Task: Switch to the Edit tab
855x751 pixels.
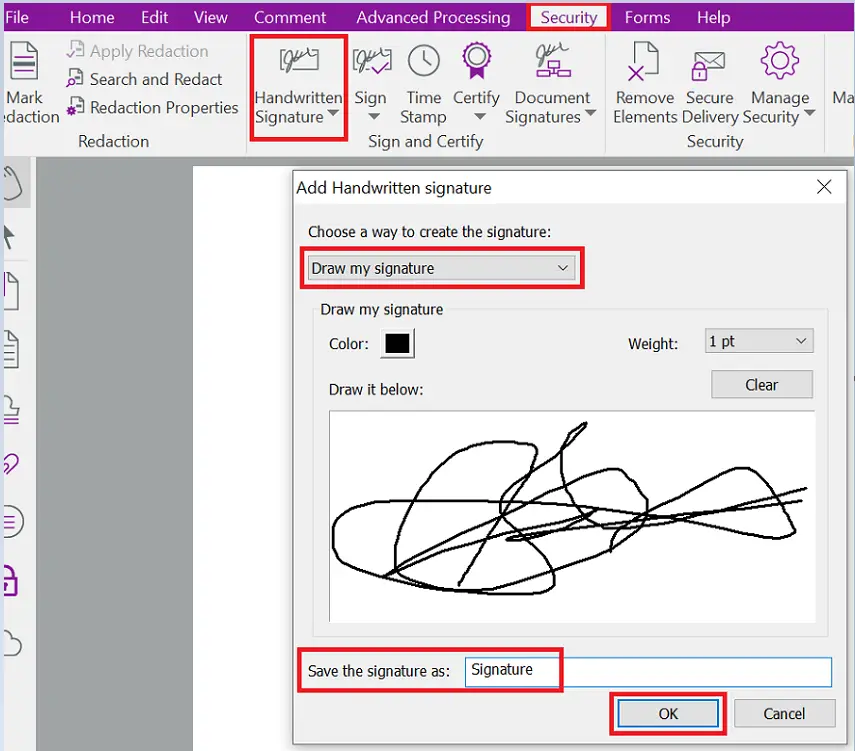Action: click(x=154, y=17)
